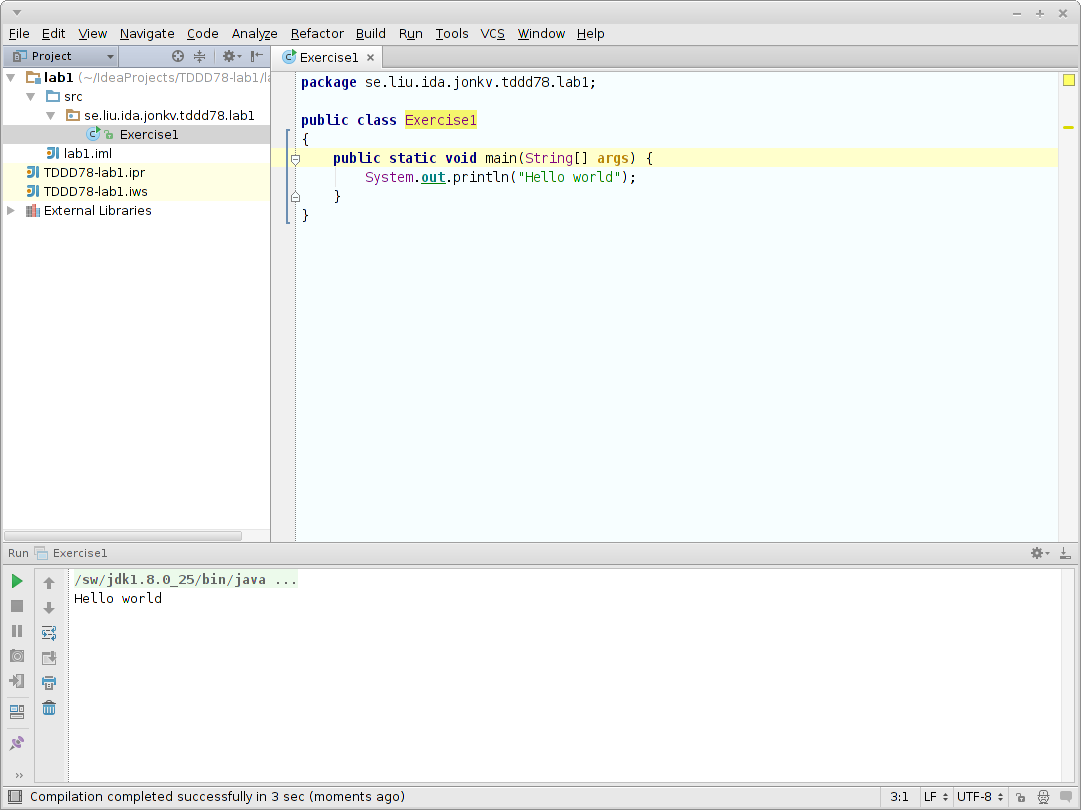This screenshot has width=1081, height=810.
Task: Close the Exercise1 editor tab
Action: pos(370,58)
